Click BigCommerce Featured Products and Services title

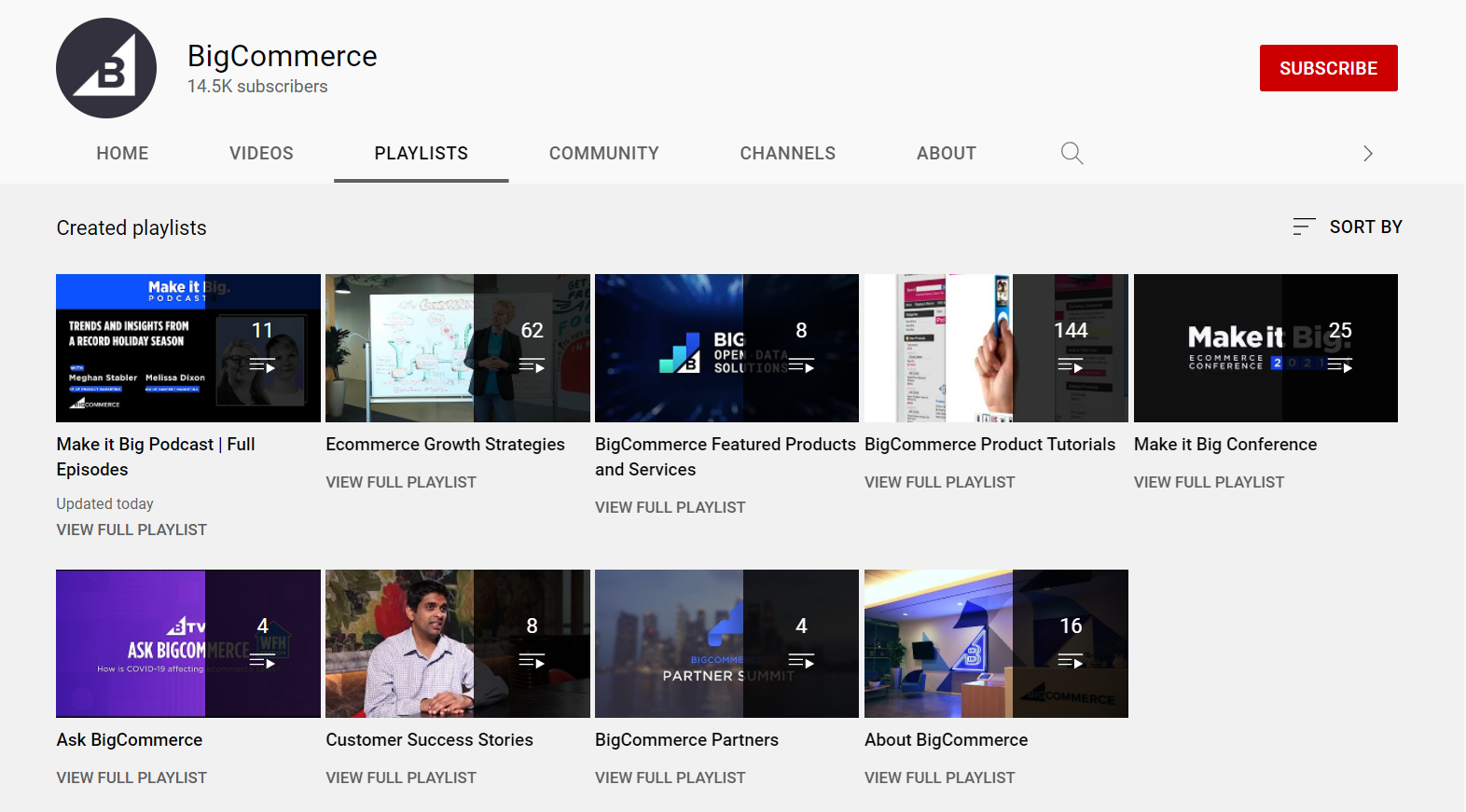click(726, 457)
